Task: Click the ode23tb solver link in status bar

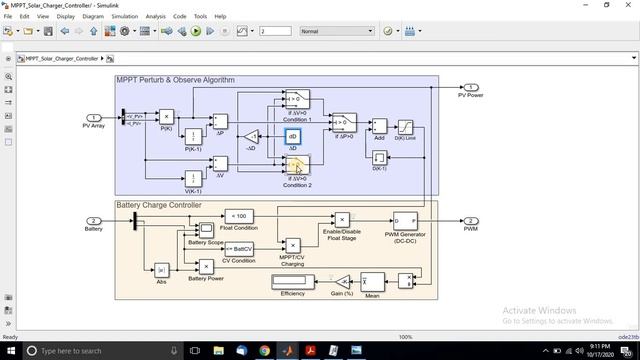Action: pos(629,337)
